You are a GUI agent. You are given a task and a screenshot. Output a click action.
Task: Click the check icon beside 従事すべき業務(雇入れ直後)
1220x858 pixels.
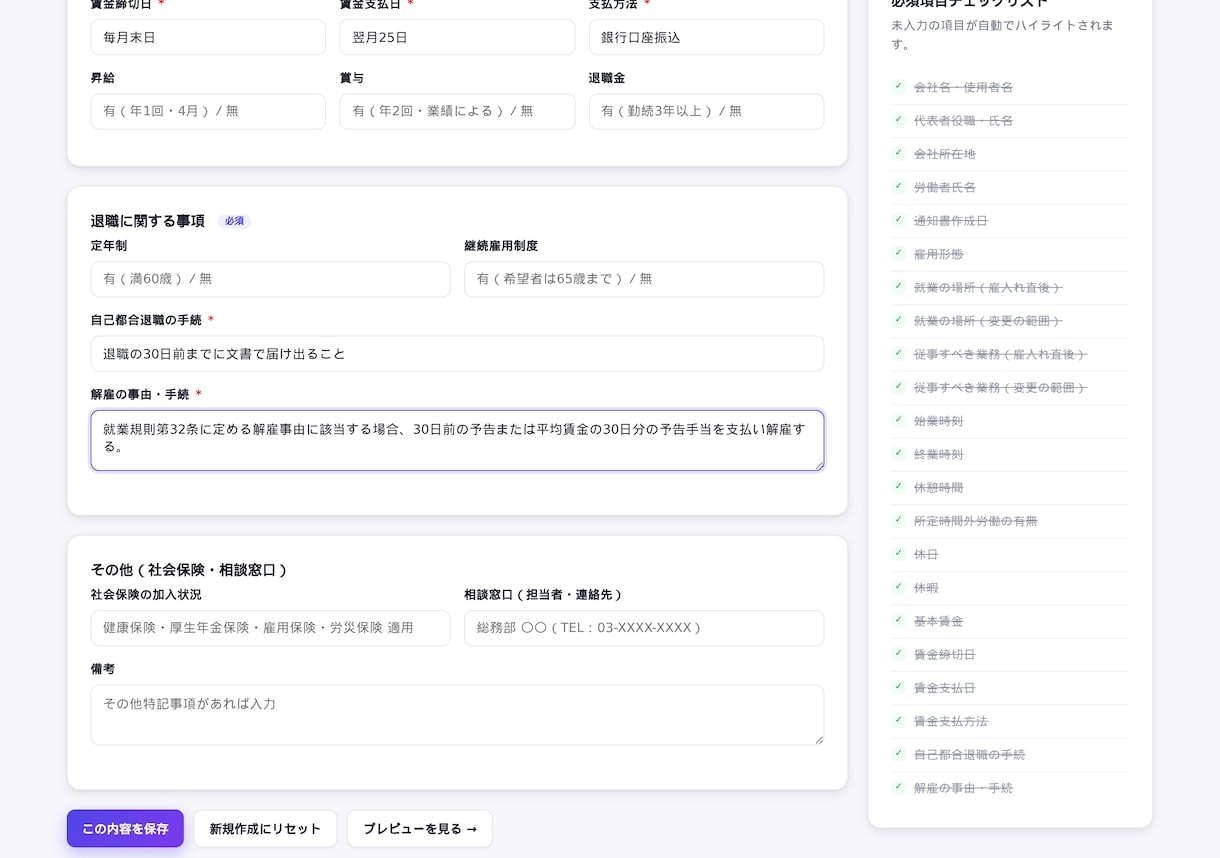click(x=898, y=354)
